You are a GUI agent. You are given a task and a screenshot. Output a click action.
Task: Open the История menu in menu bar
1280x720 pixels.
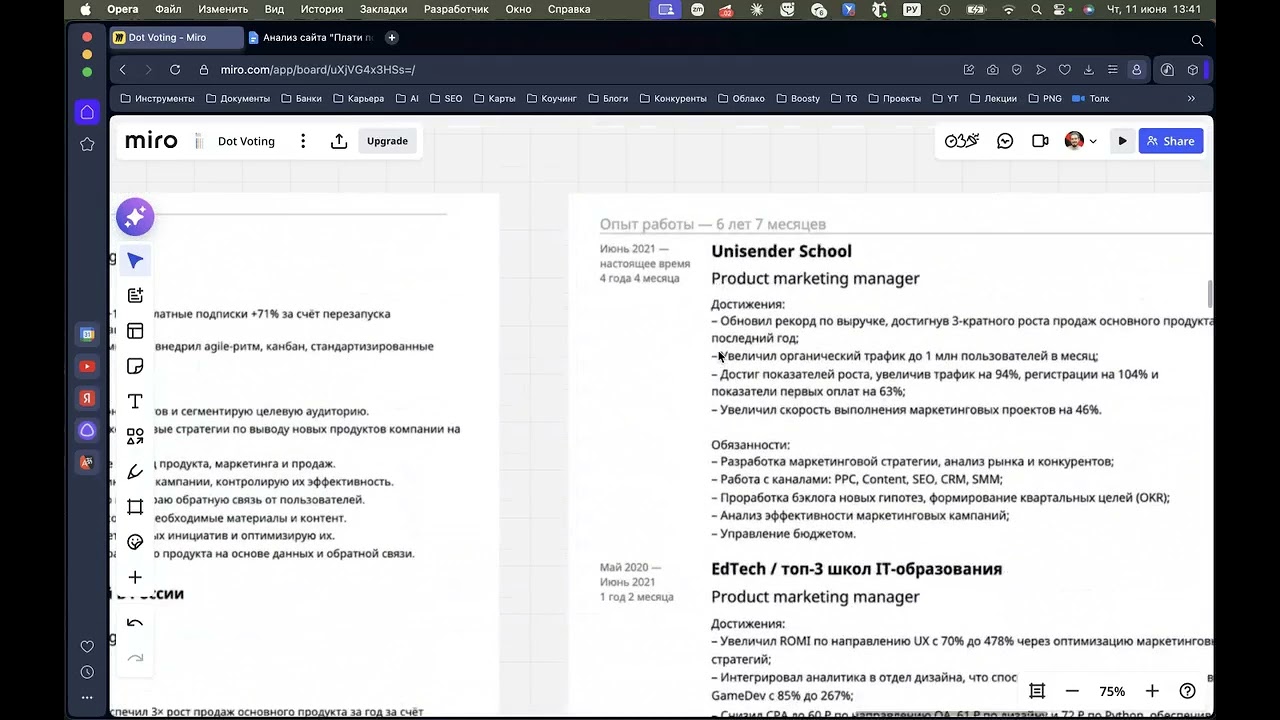pyautogui.click(x=322, y=9)
